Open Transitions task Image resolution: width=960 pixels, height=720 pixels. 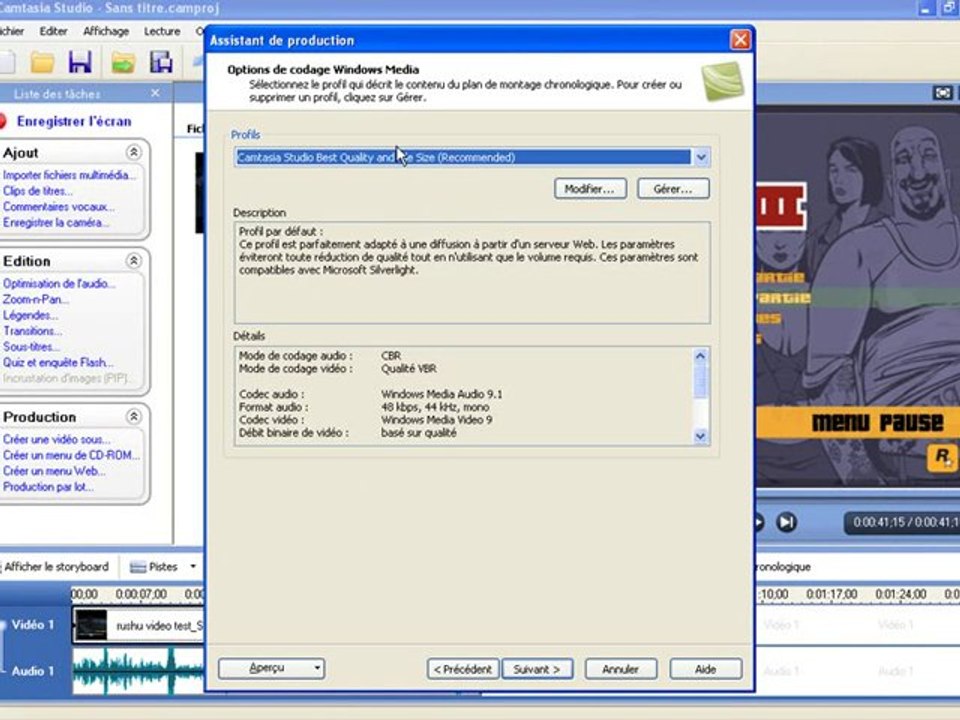32,331
